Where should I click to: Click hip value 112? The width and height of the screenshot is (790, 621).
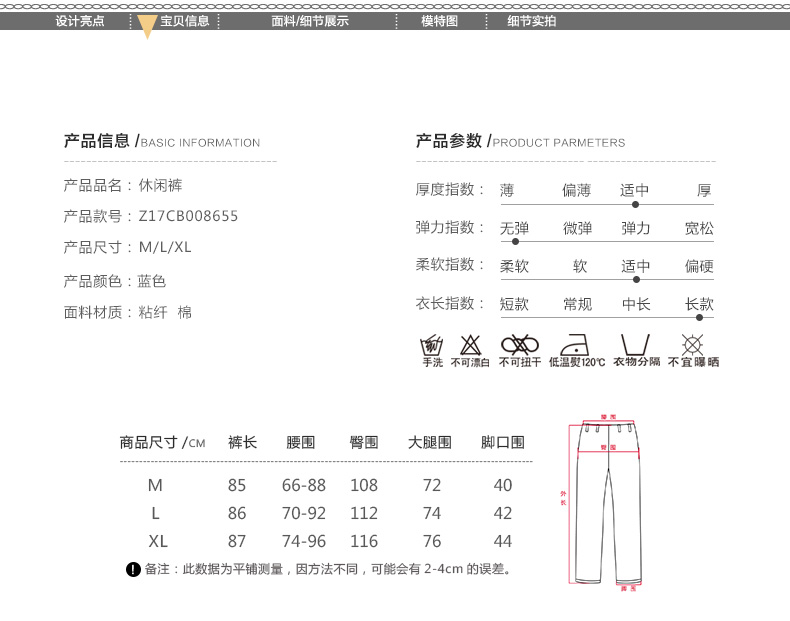tap(364, 513)
